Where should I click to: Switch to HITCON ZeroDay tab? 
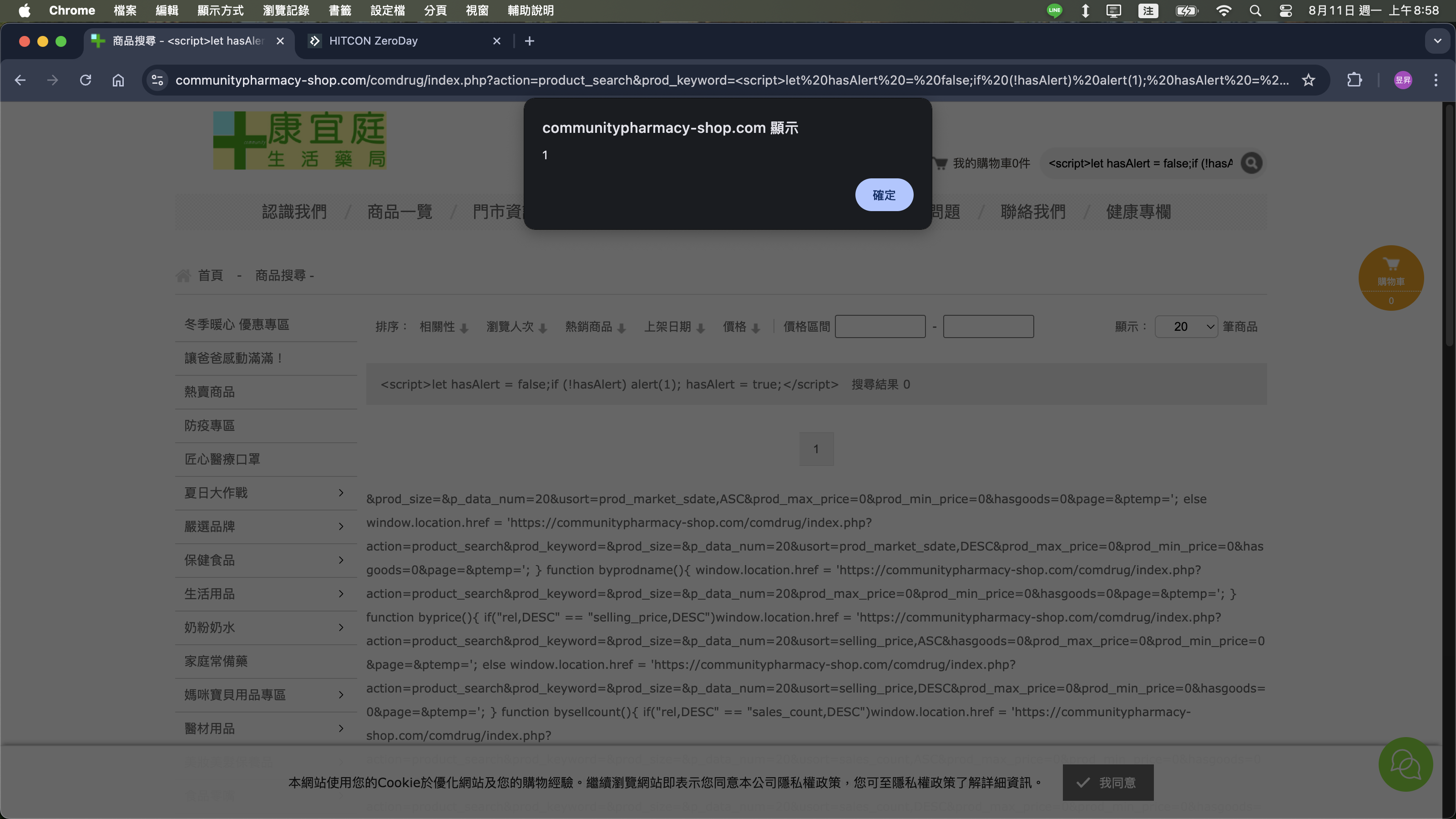[404, 40]
